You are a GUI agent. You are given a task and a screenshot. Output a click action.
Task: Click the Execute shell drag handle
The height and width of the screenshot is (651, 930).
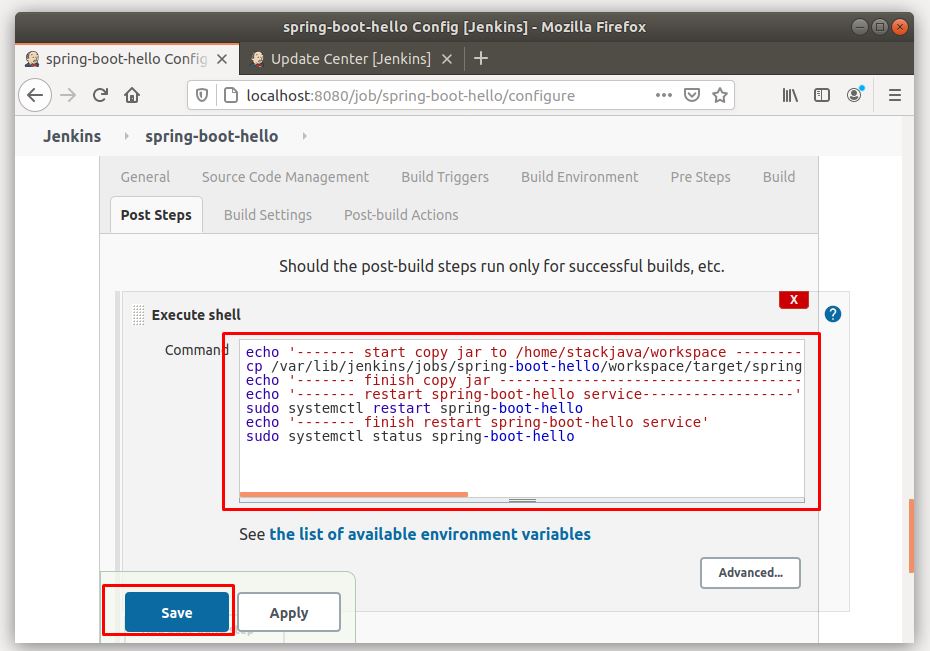point(138,315)
